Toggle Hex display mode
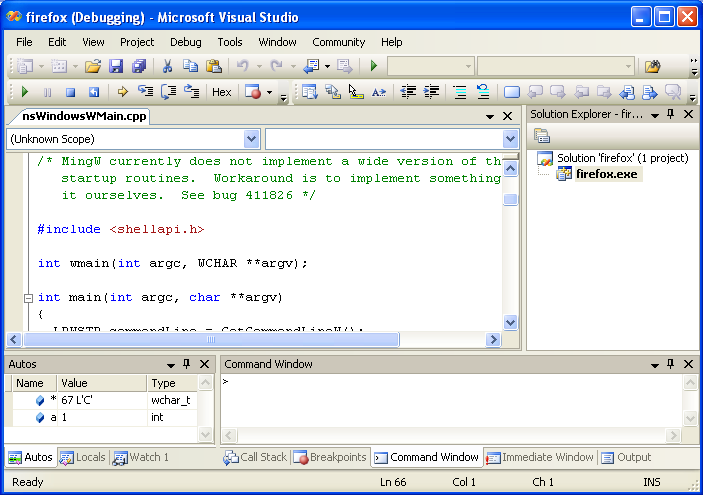703x495 pixels. tap(221, 92)
